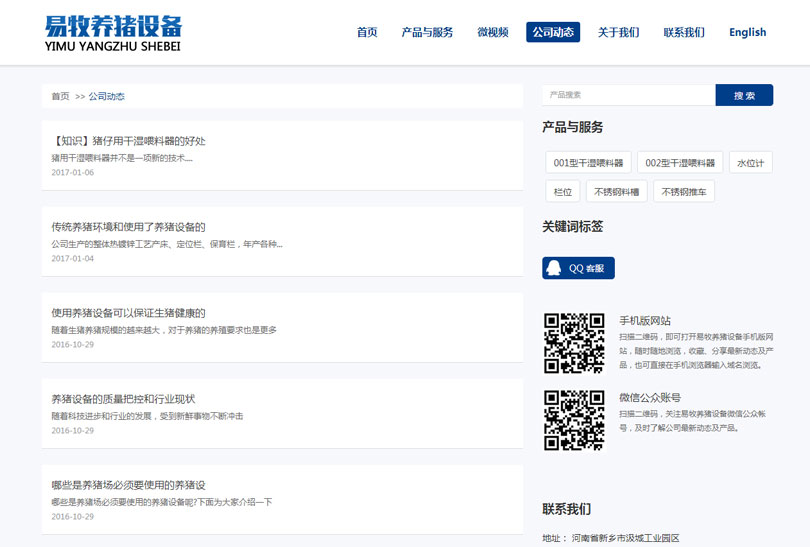Click the 首页 breadcrumb link
This screenshot has height=547, width=810.
point(60,97)
